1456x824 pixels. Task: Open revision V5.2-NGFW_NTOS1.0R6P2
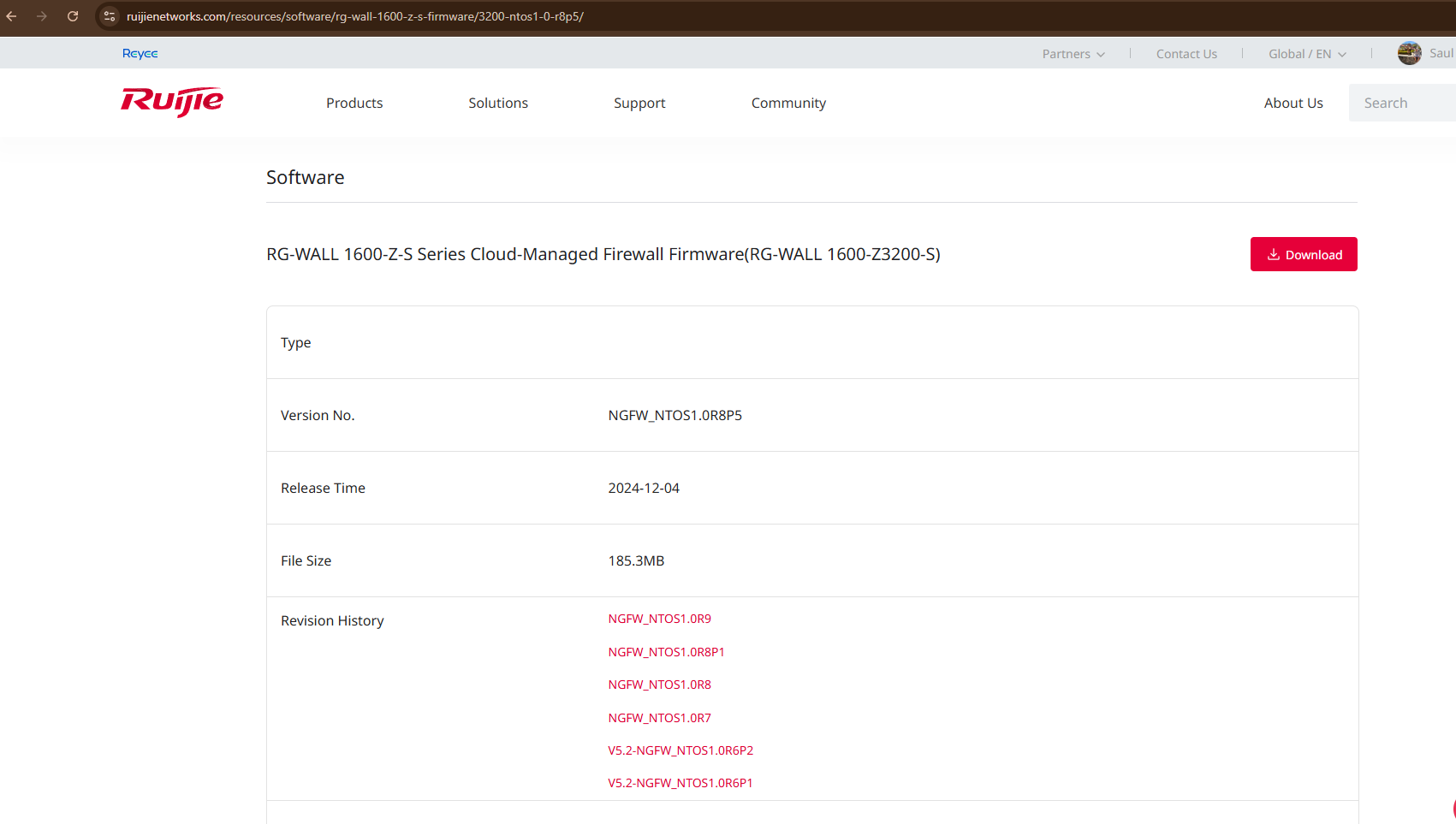pos(680,750)
